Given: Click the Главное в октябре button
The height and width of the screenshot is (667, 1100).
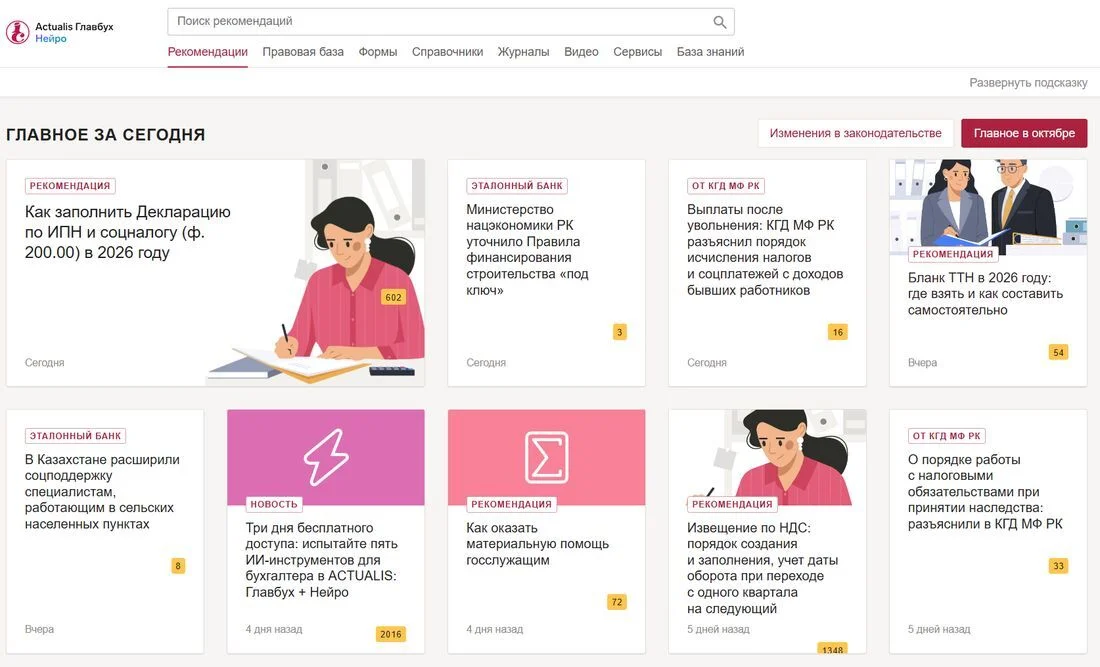Looking at the screenshot, I should click(1024, 133).
